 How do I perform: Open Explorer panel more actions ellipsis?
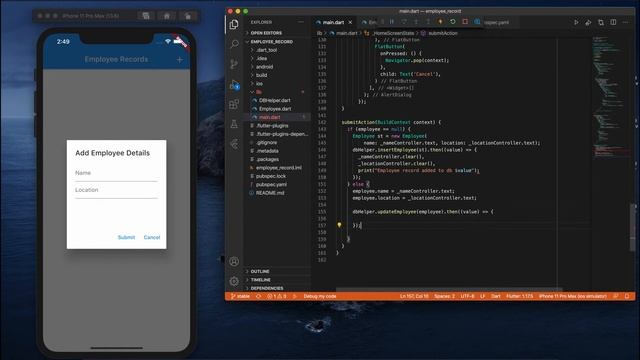pyautogui.click(x=301, y=22)
